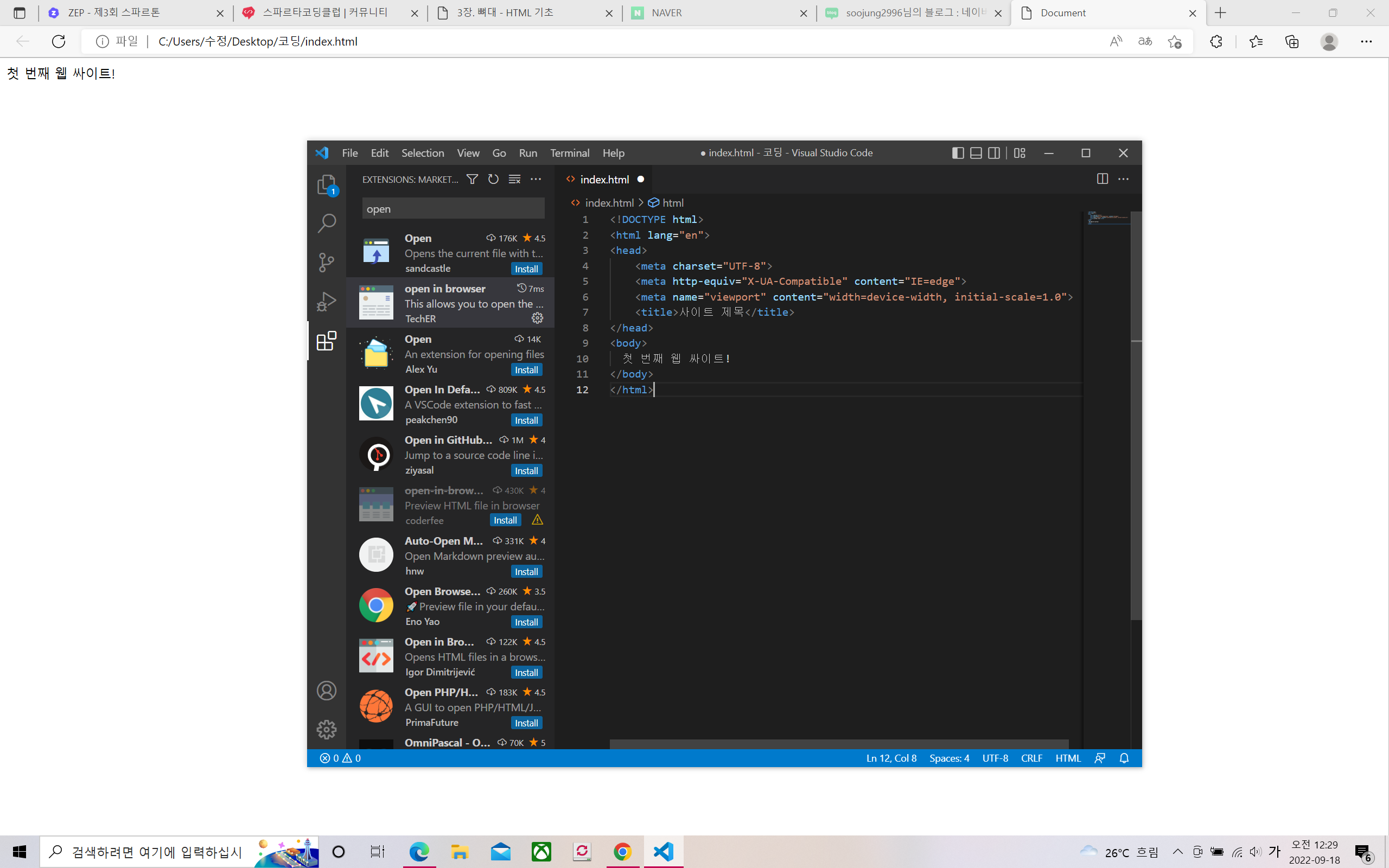Add page to favorites in Edge
Image resolution: width=1389 pixels, height=868 pixels.
click(1174, 41)
